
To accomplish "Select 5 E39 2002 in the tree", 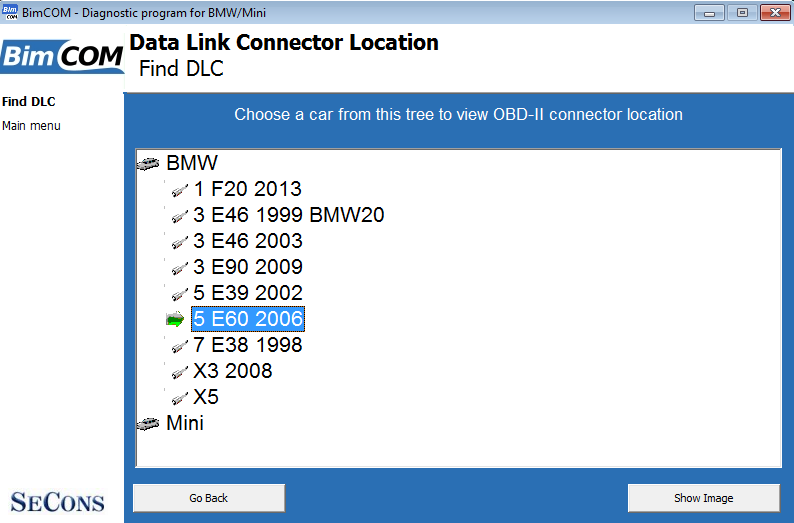I will coord(248,293).
